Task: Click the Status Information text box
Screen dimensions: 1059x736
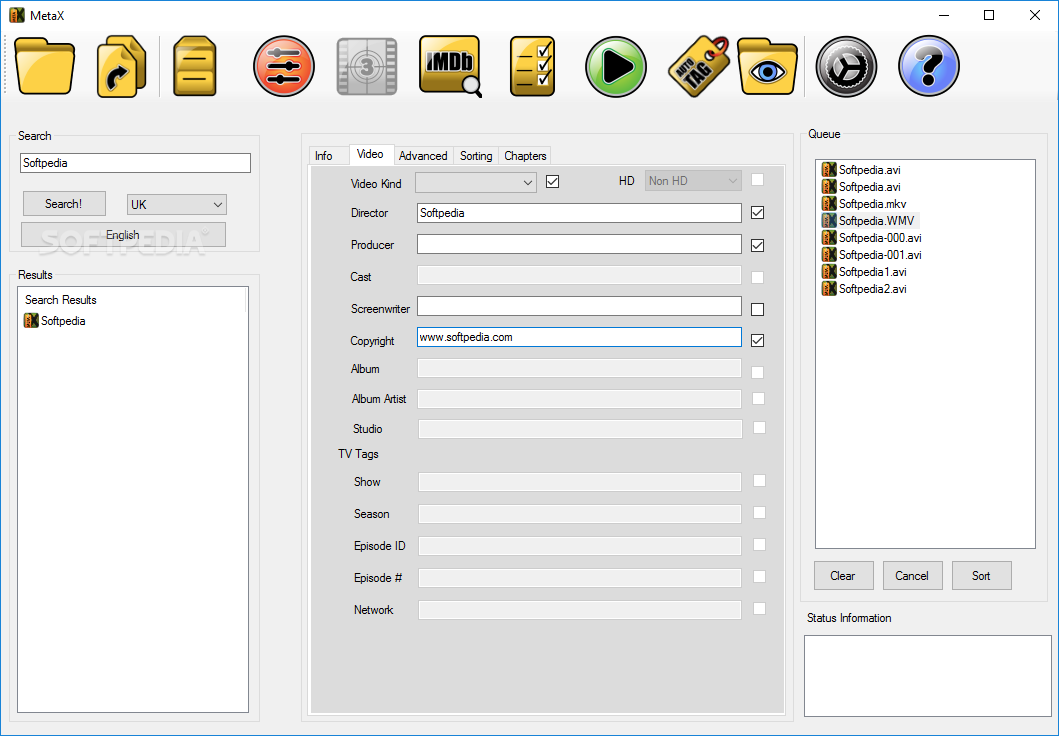Action: coord(927,675)
